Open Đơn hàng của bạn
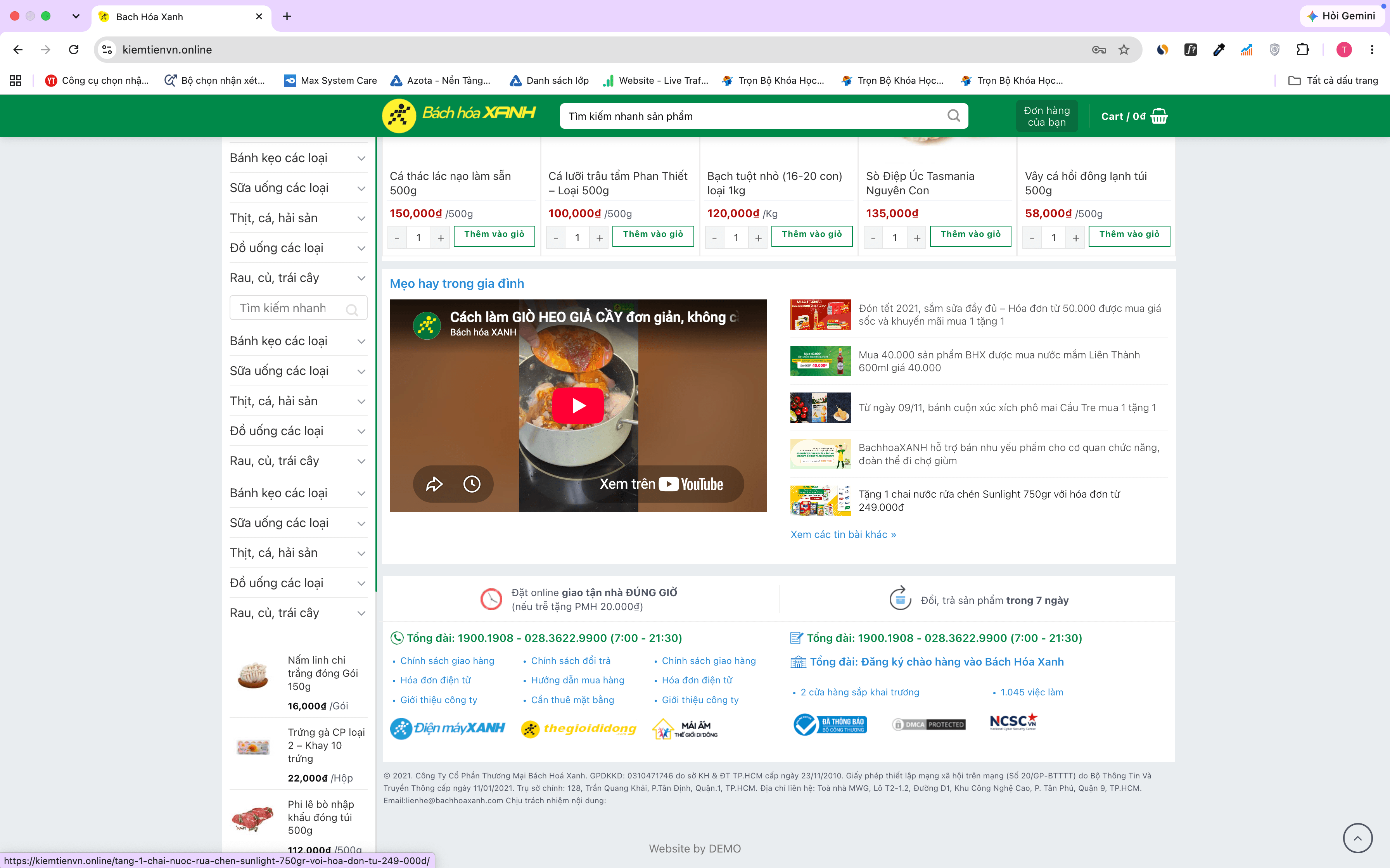 click(1046, 116)
